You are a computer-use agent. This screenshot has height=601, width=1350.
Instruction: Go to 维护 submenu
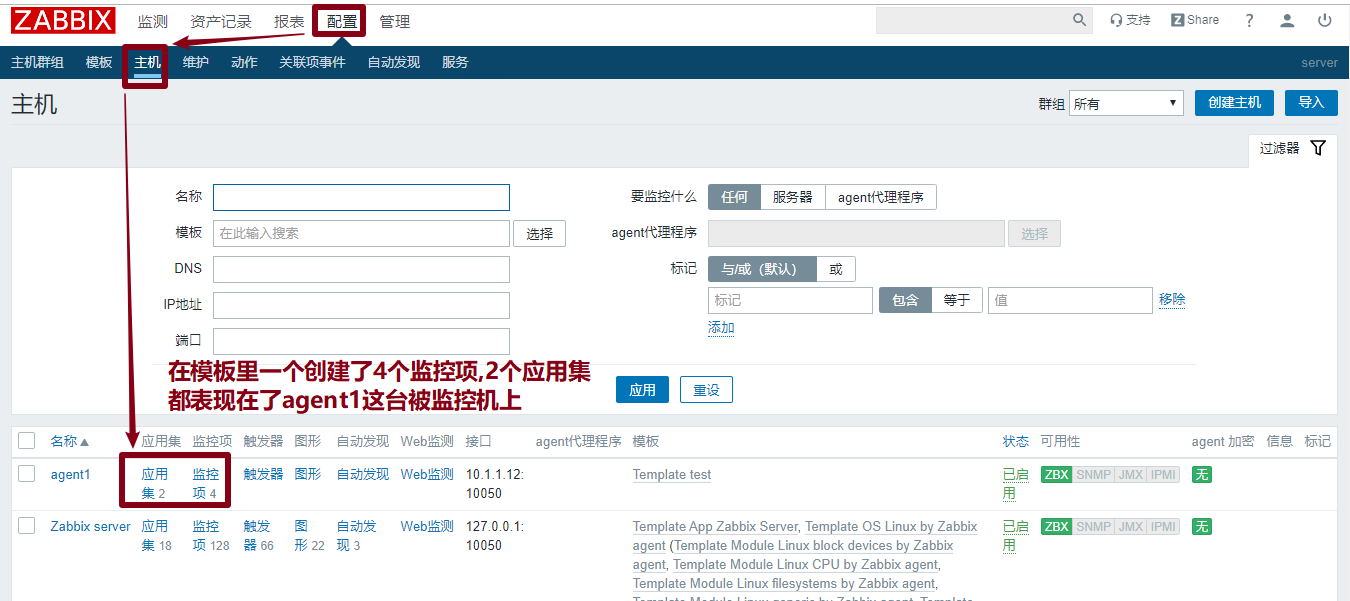click(x=196, y=62)
